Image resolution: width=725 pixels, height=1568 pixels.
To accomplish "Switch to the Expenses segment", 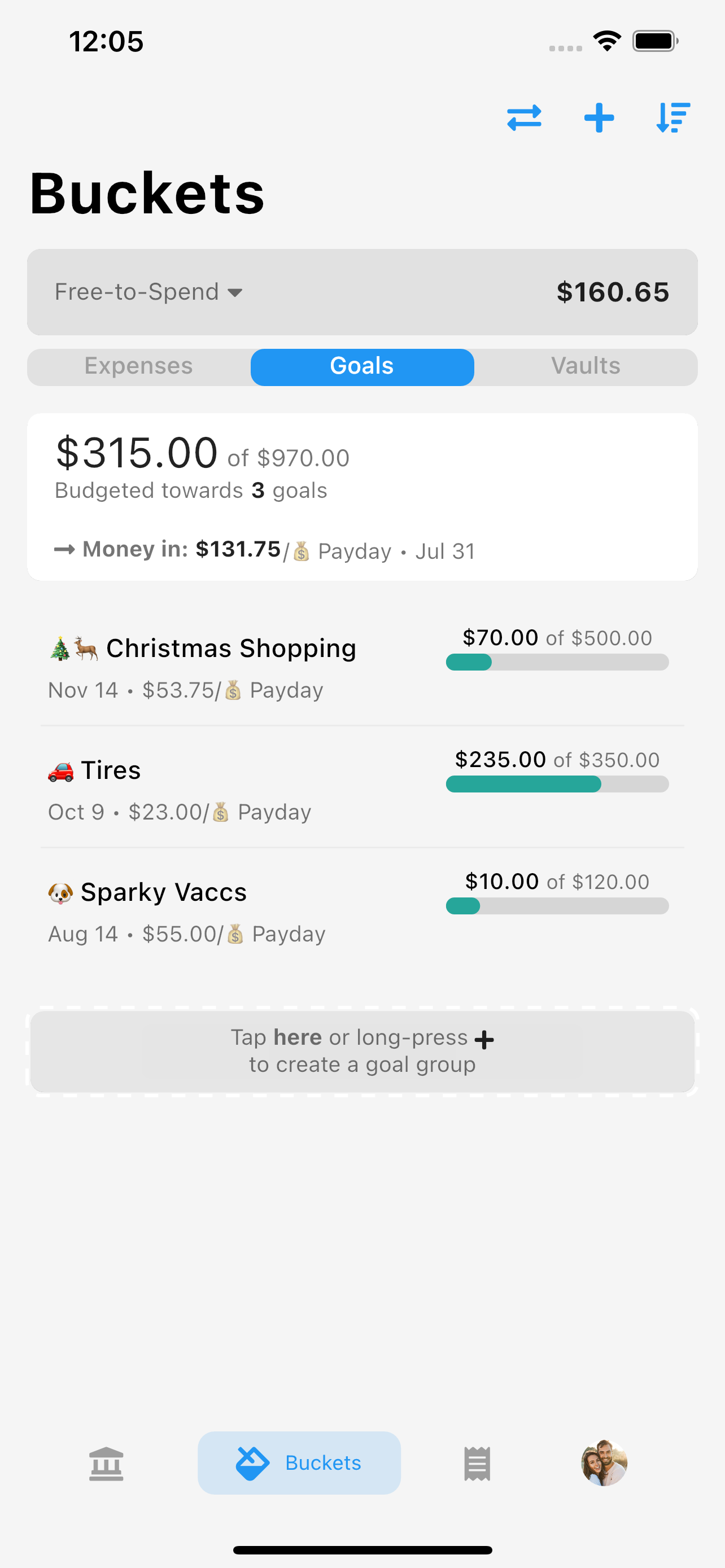I will point(139,366).
